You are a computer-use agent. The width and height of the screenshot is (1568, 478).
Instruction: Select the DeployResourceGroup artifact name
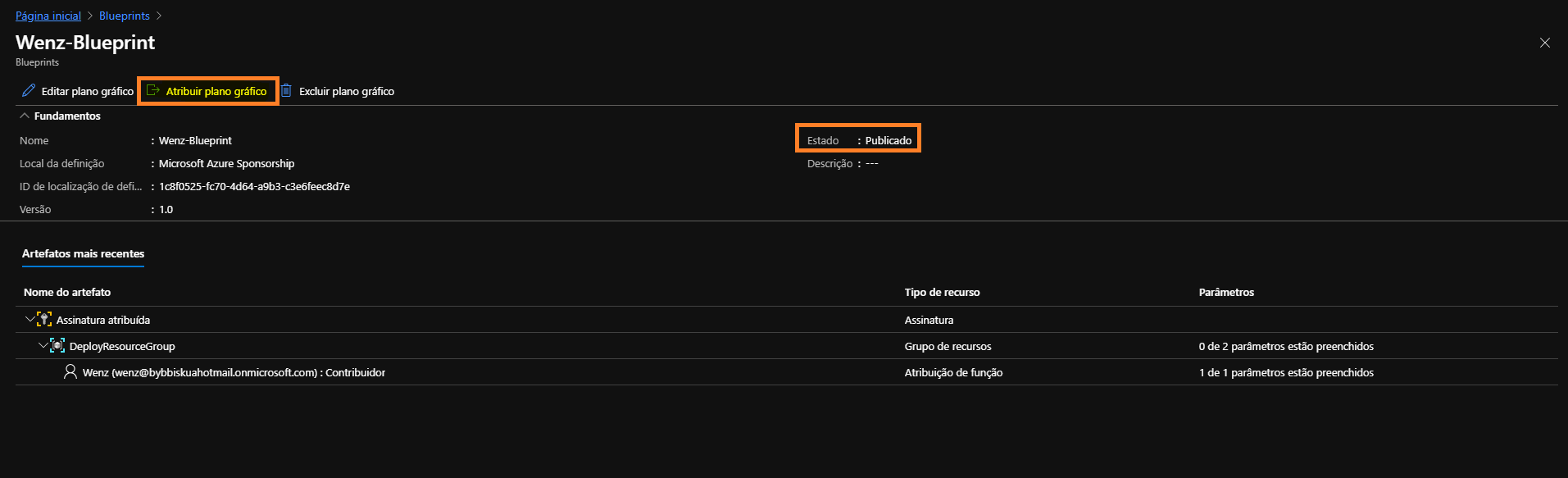pyautogui.click(x=122, y=346)
